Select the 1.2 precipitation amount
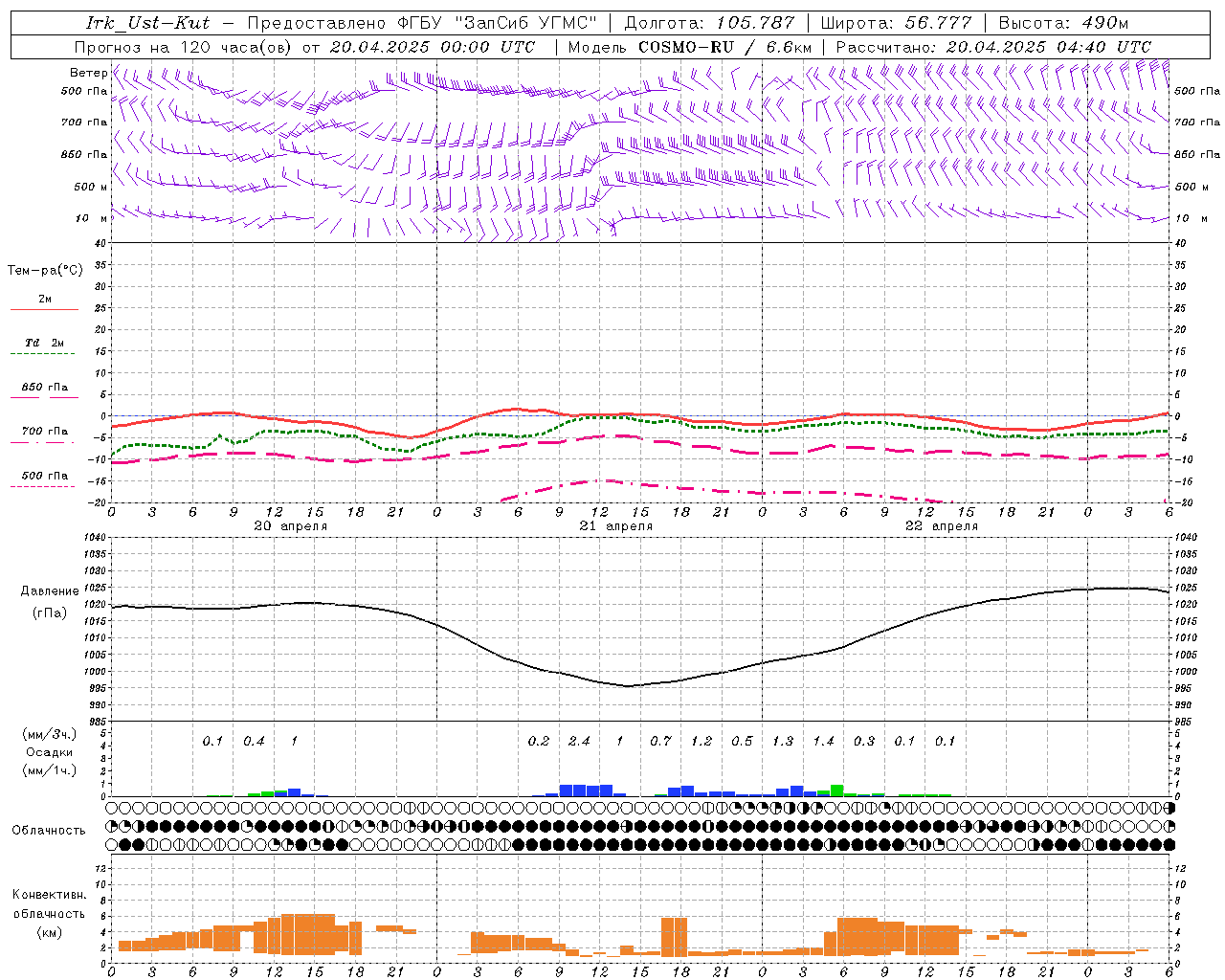 (x=702, y=742)
